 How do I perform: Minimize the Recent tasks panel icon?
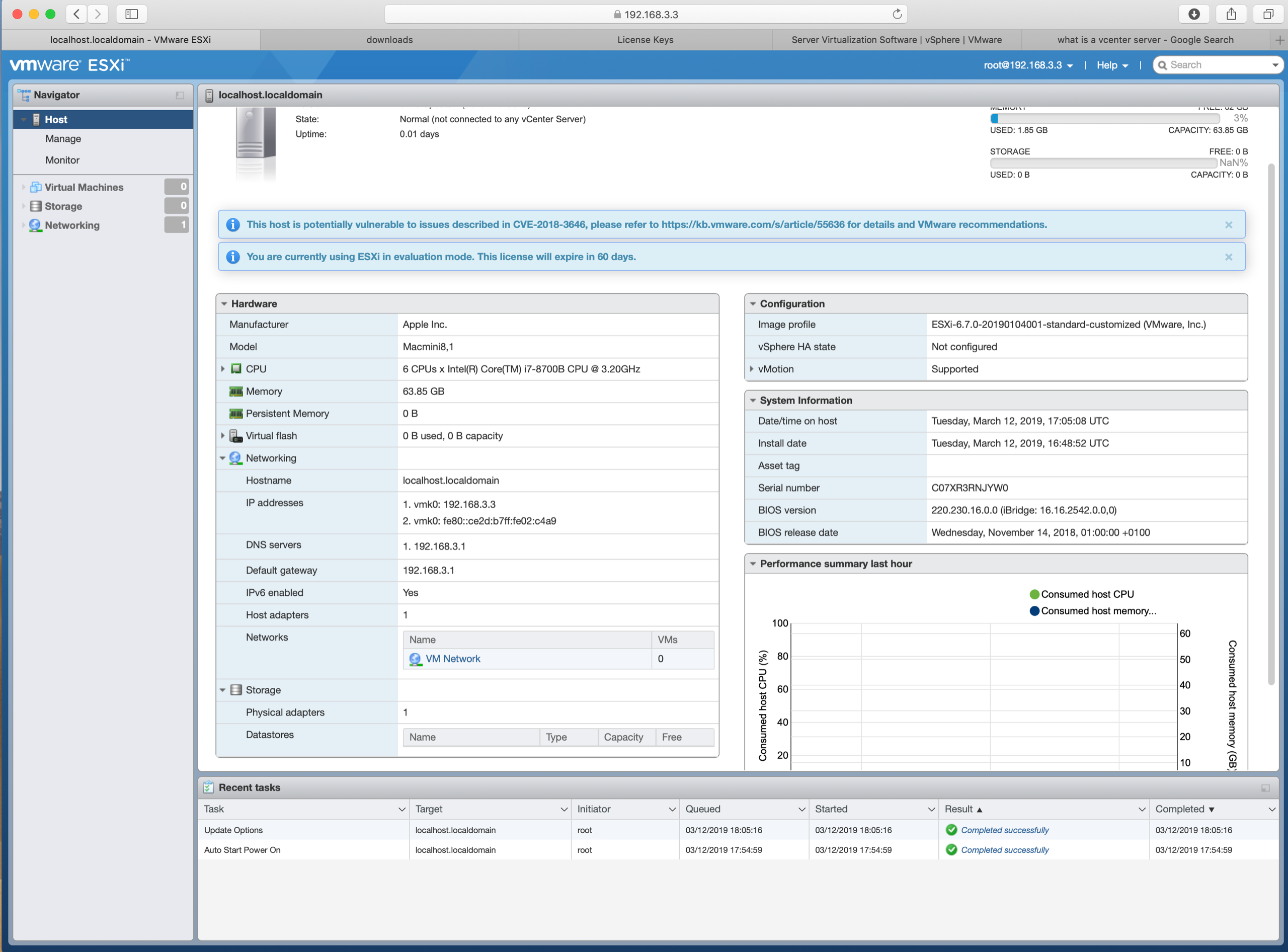click(1265, 788)
